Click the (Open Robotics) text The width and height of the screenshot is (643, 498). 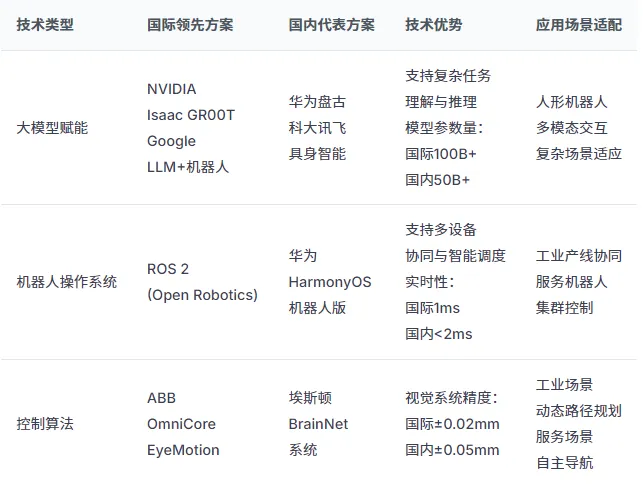(202, 295)
